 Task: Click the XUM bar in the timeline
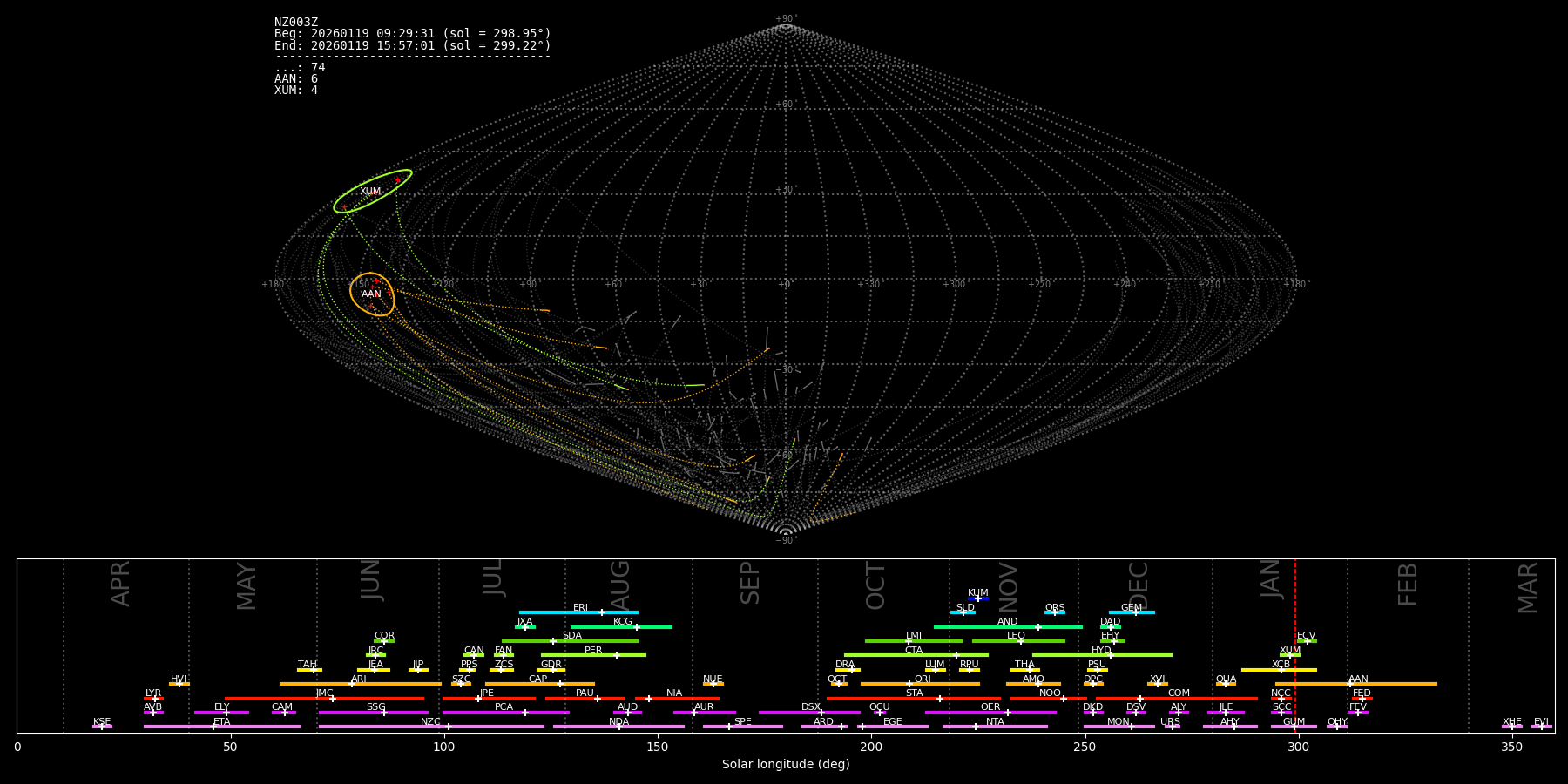coord(1290,655)
